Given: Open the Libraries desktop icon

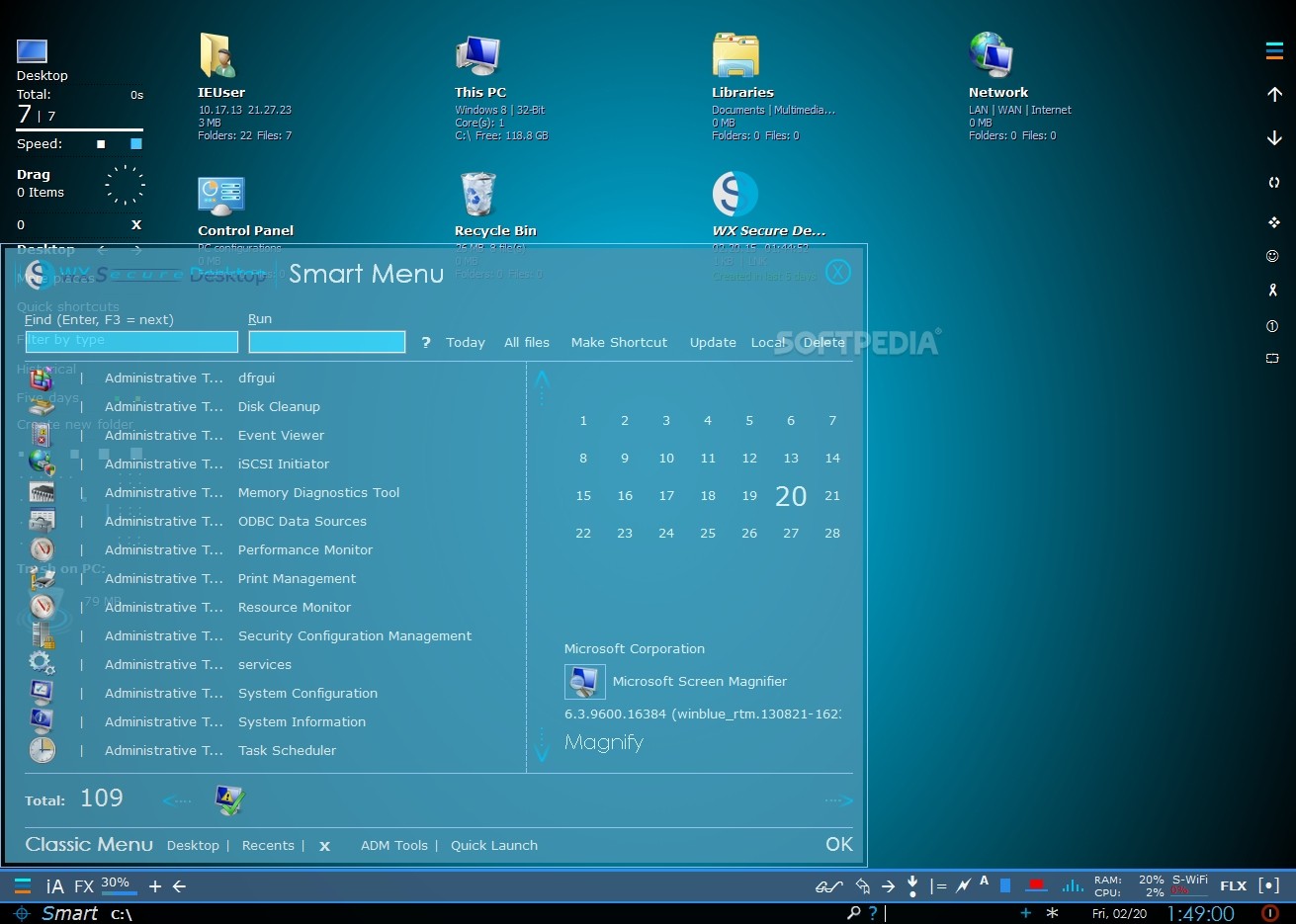Looking at the screenshot, I should 735,56.
